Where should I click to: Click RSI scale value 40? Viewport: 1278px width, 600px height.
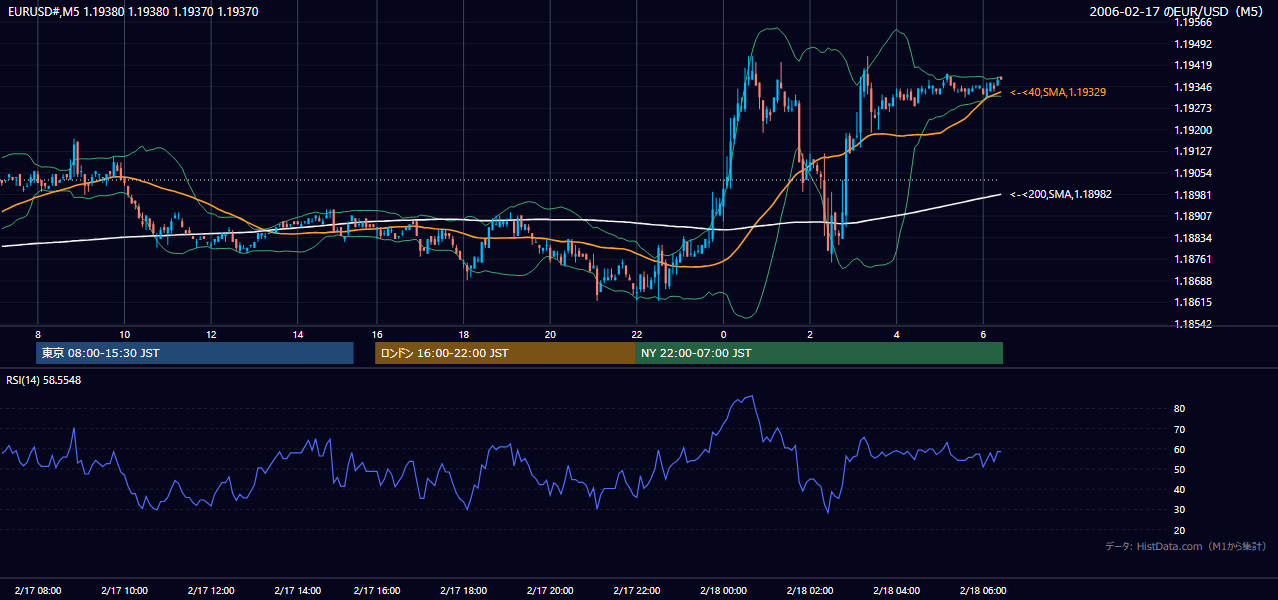[1180, 490]
